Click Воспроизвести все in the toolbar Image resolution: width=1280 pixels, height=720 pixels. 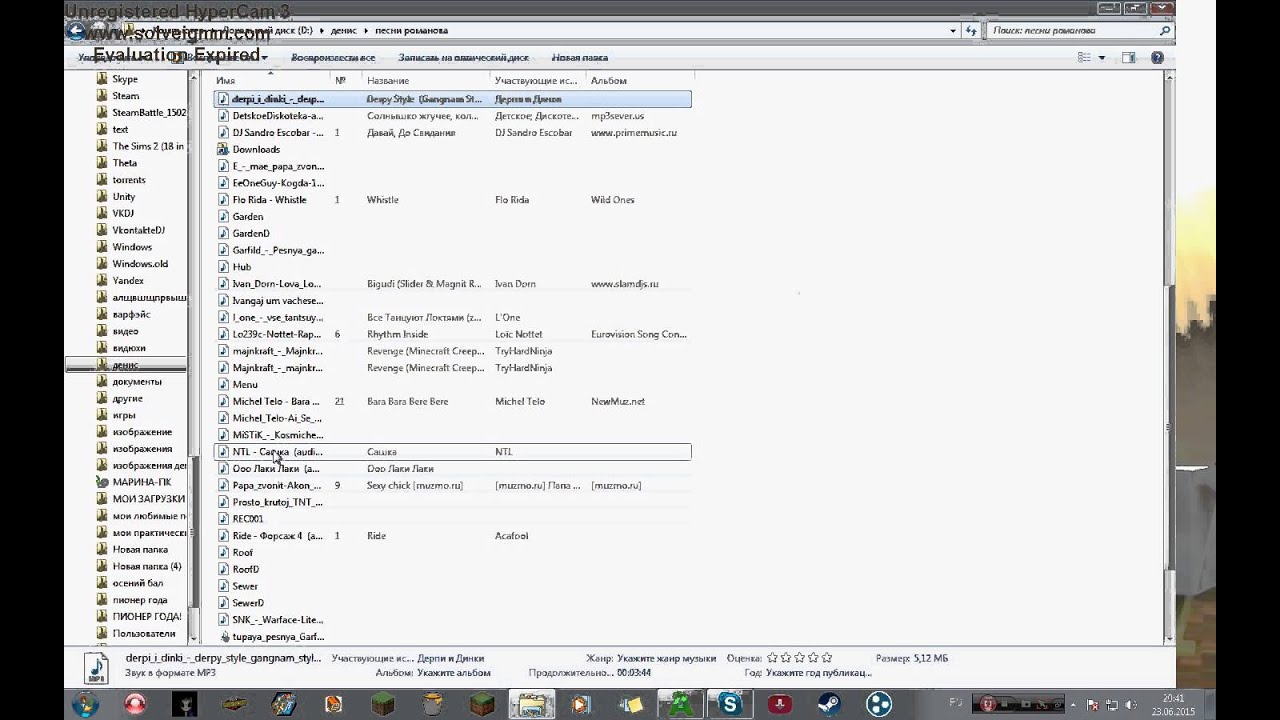pos(333,58)
